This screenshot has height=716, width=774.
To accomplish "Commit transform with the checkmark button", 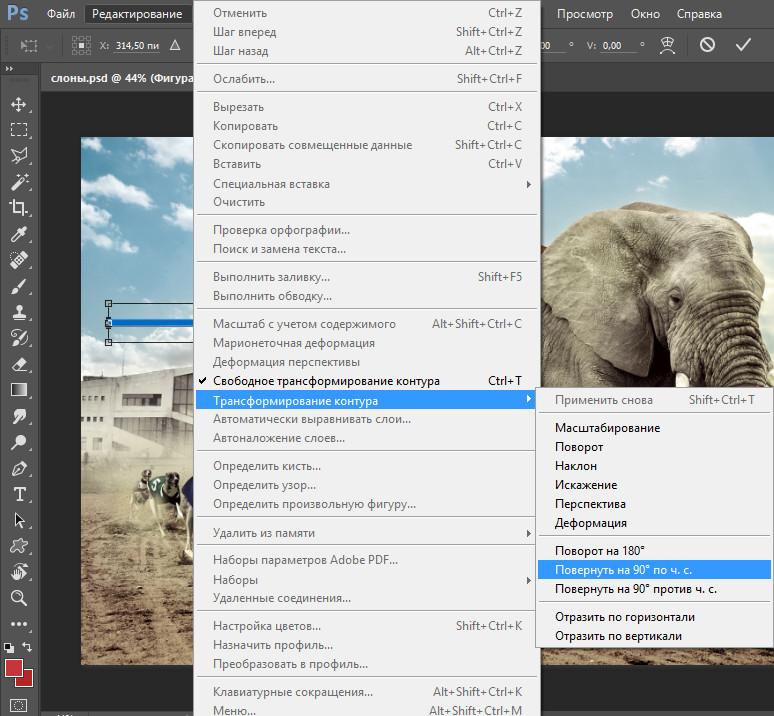I will (742, 45).
